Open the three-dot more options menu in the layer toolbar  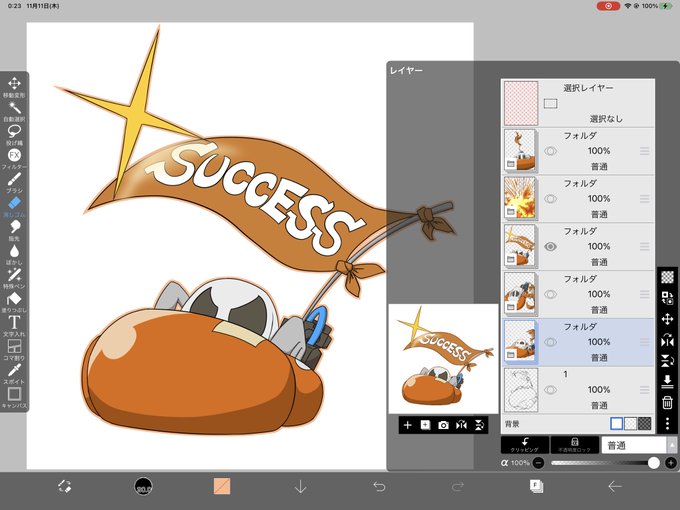pos(667,423)
